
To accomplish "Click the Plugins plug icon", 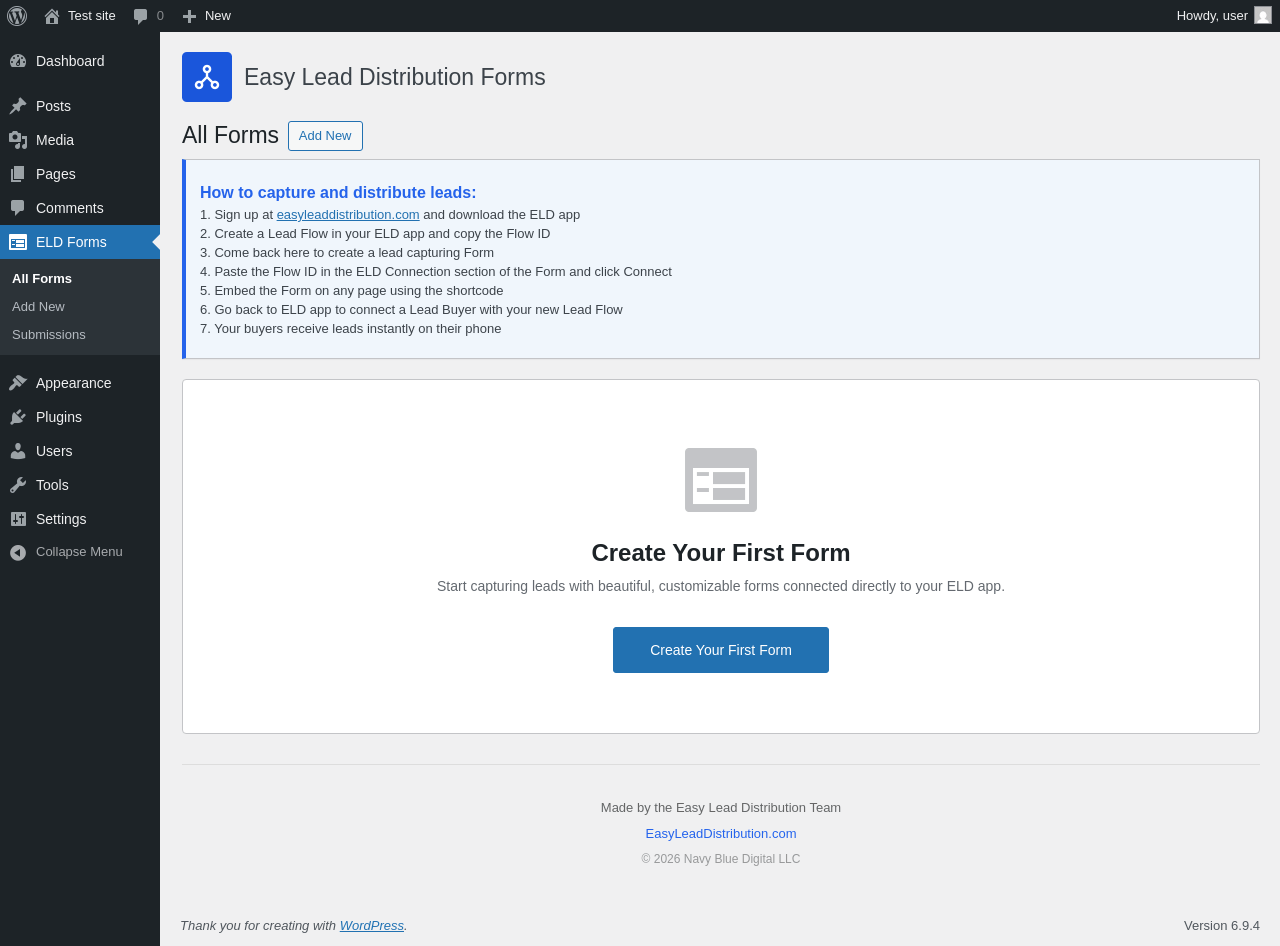I will 18,417.
